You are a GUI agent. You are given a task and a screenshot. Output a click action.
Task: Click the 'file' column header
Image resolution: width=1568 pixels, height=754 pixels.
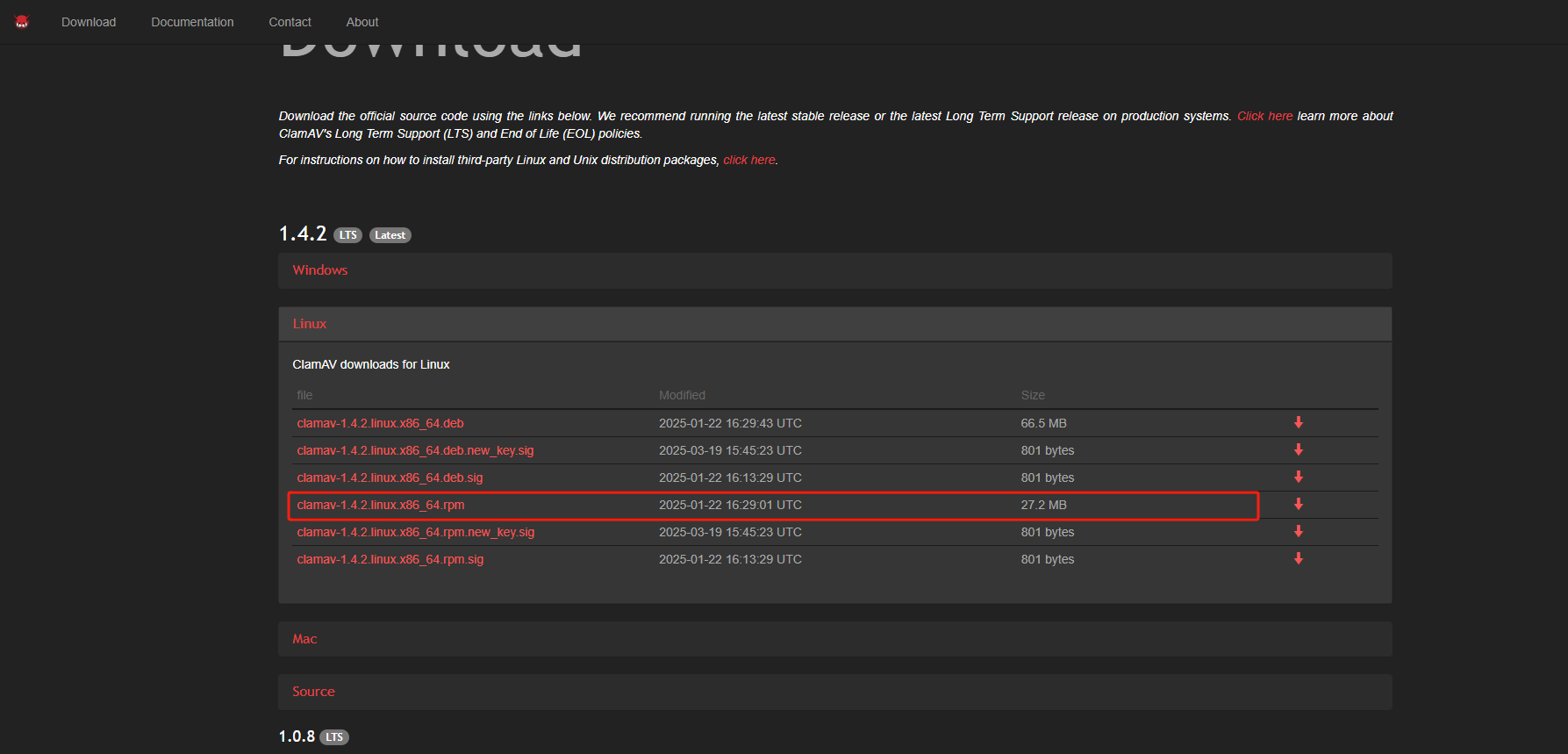tap(304, 395)
